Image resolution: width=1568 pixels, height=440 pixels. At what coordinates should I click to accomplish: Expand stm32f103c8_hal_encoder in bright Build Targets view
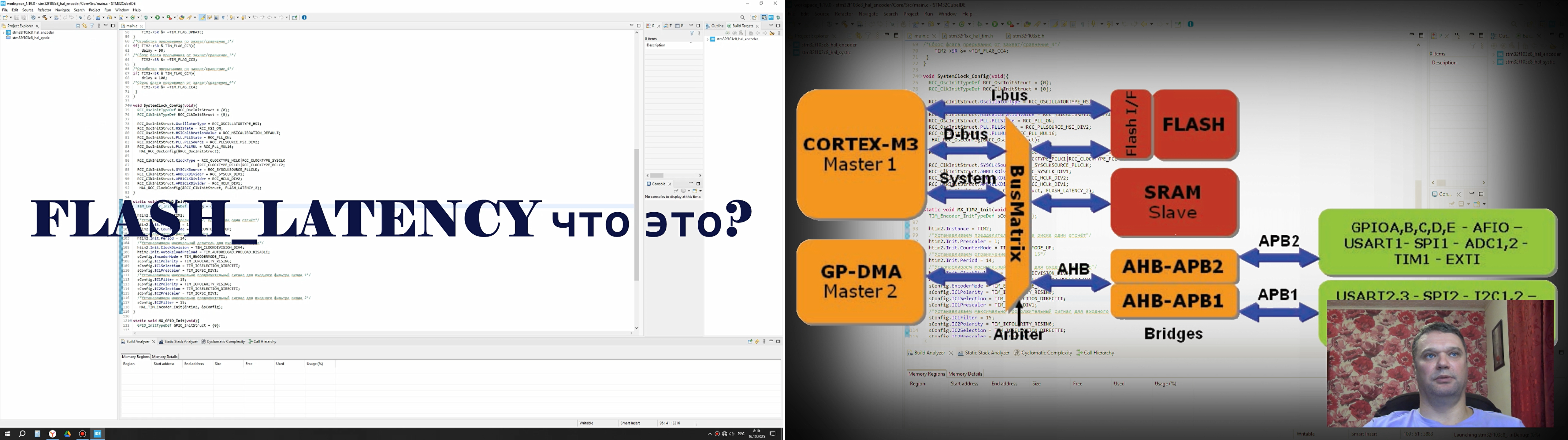pyautogui.click(x=708, y=39)
